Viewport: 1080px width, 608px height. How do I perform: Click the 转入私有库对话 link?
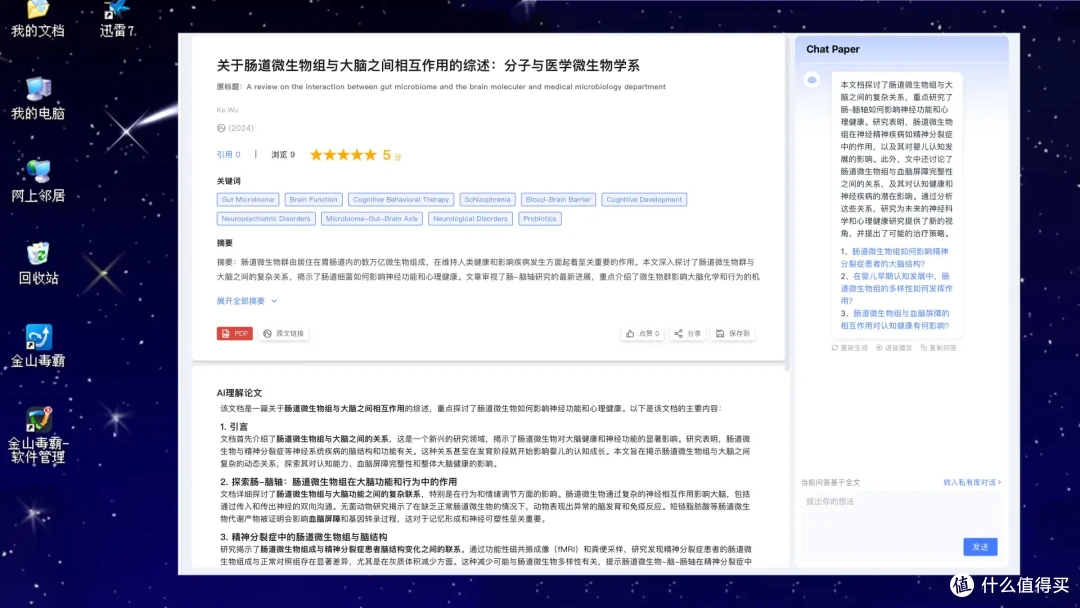point(972,482)
